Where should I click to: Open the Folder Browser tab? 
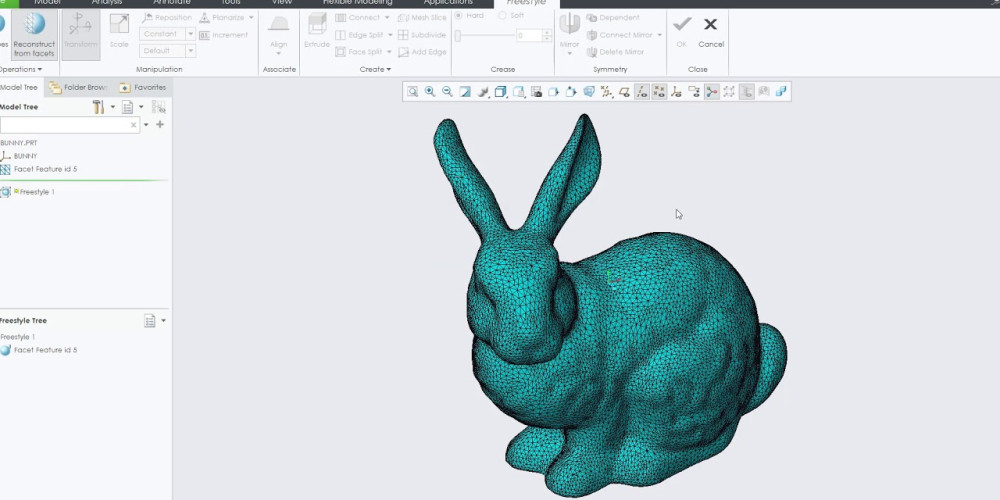(78, 87)
